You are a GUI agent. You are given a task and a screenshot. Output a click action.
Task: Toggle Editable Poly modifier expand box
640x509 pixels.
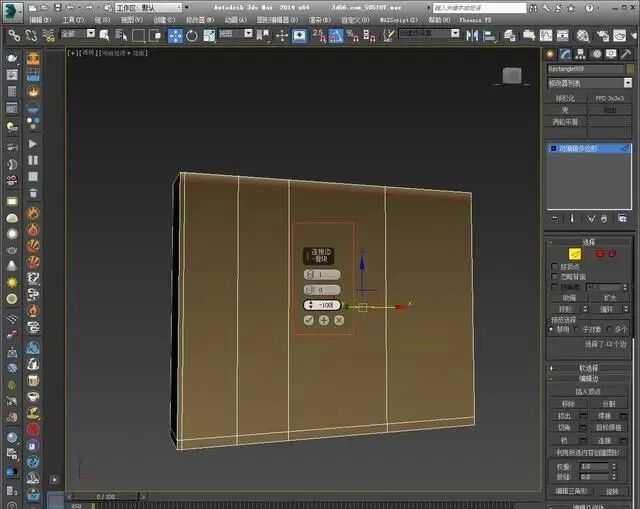[x=553, y=149]
